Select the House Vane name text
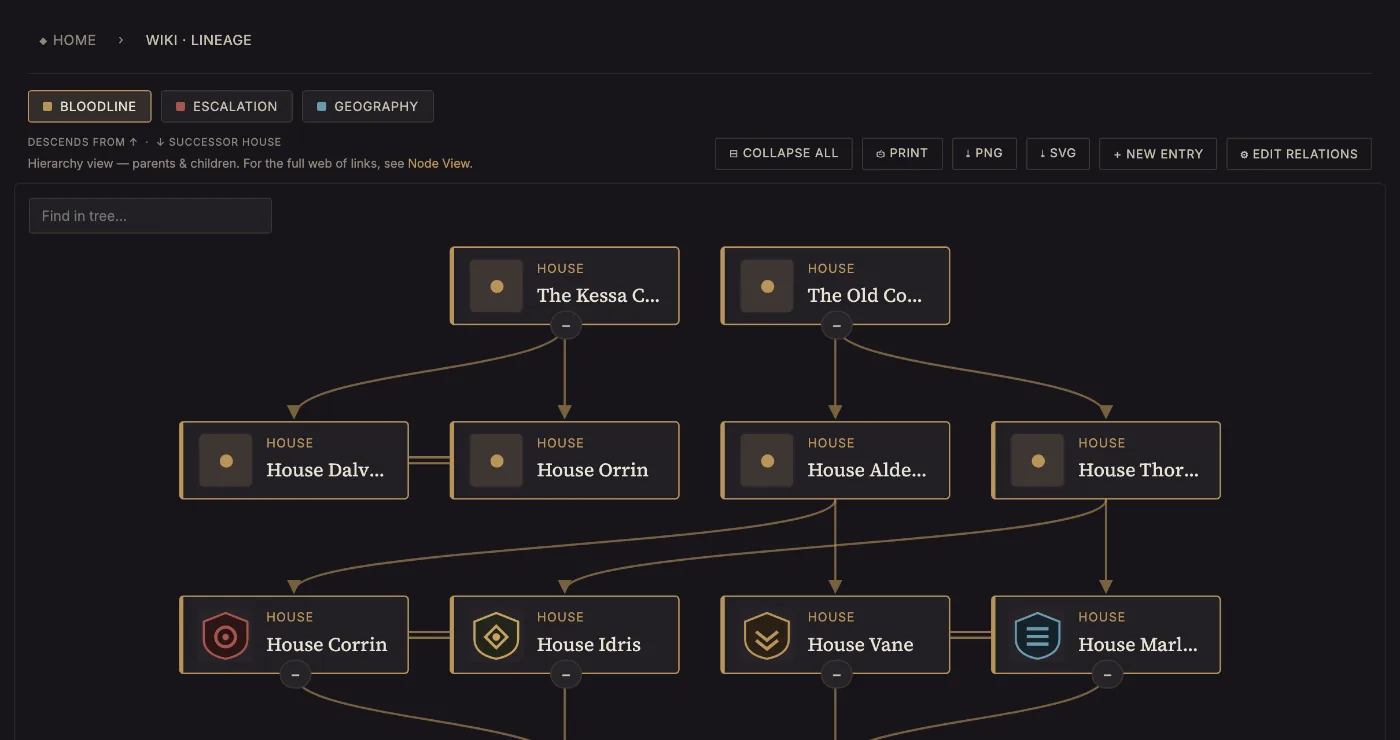 [860, 645]
